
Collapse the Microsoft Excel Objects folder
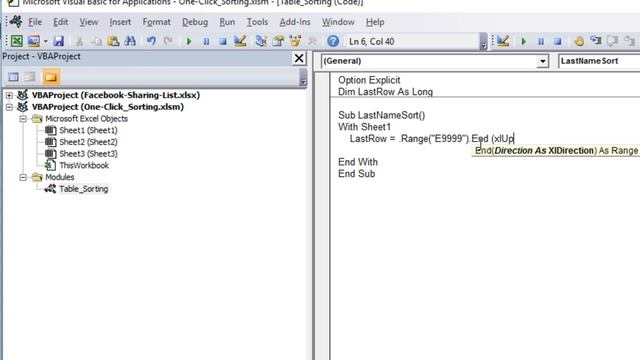click(x=23, y=119)
